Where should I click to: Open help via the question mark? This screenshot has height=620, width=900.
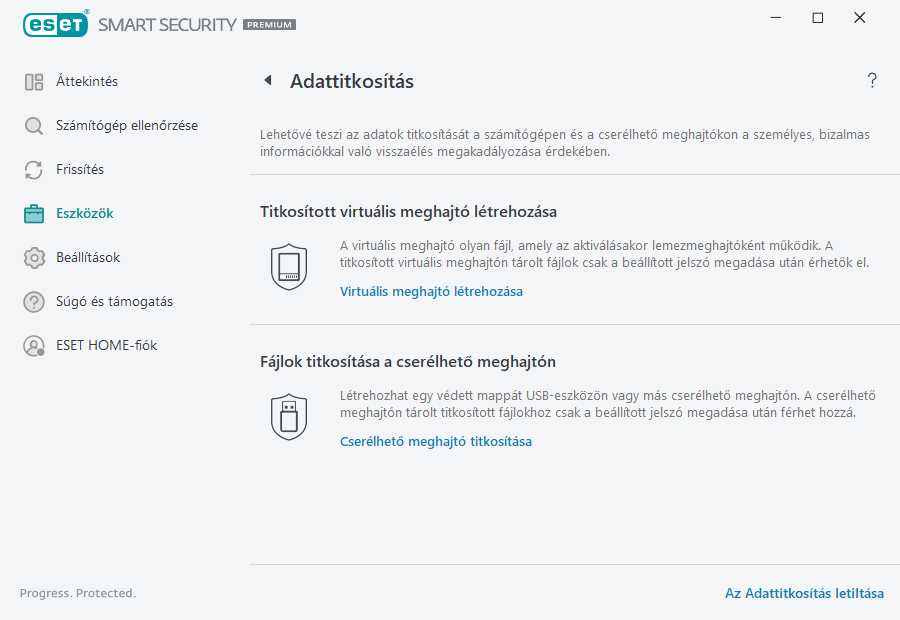871,80
